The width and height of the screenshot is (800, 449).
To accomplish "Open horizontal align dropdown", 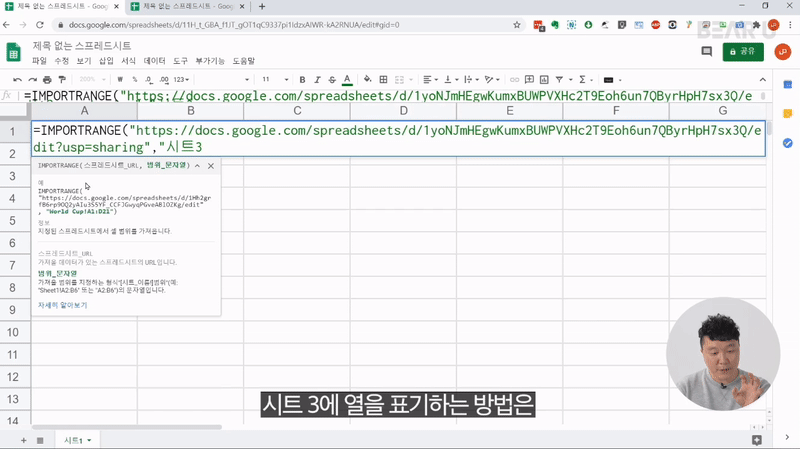I will point(430,80).
